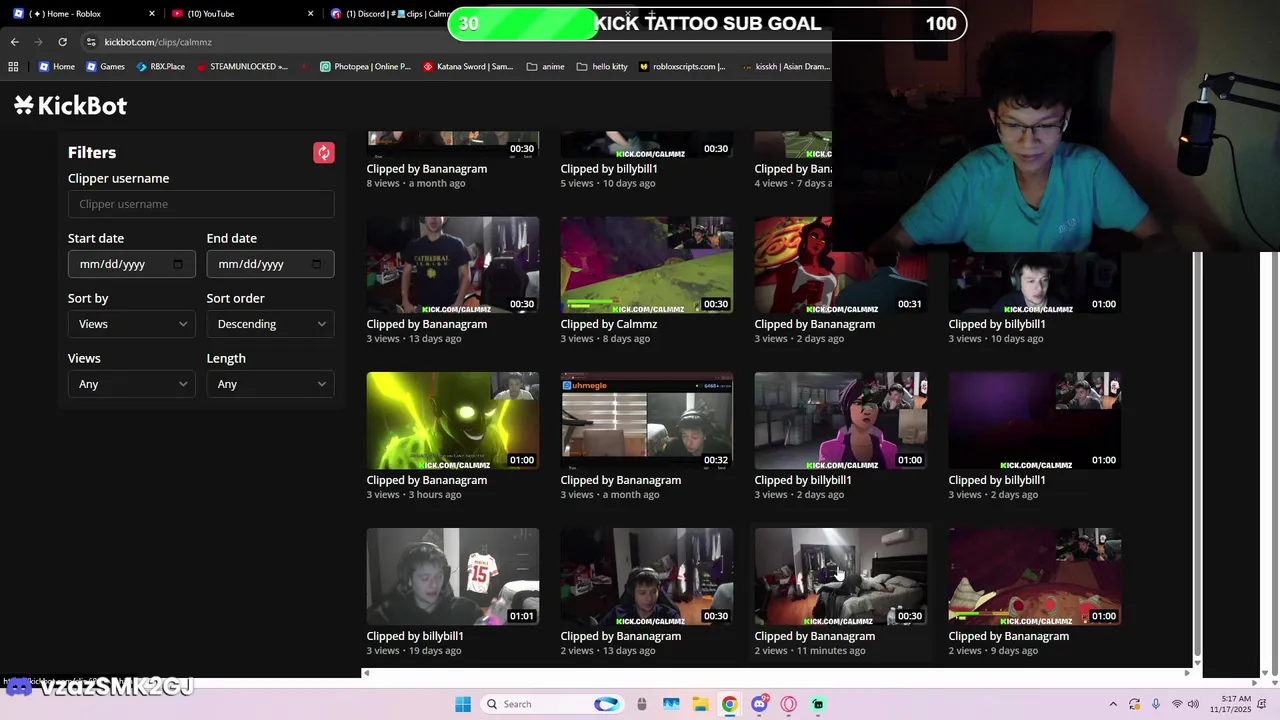Click the kisskh Asian Drama bookmark
This screenshot has width=1280, height=720.
click(786, 67)
